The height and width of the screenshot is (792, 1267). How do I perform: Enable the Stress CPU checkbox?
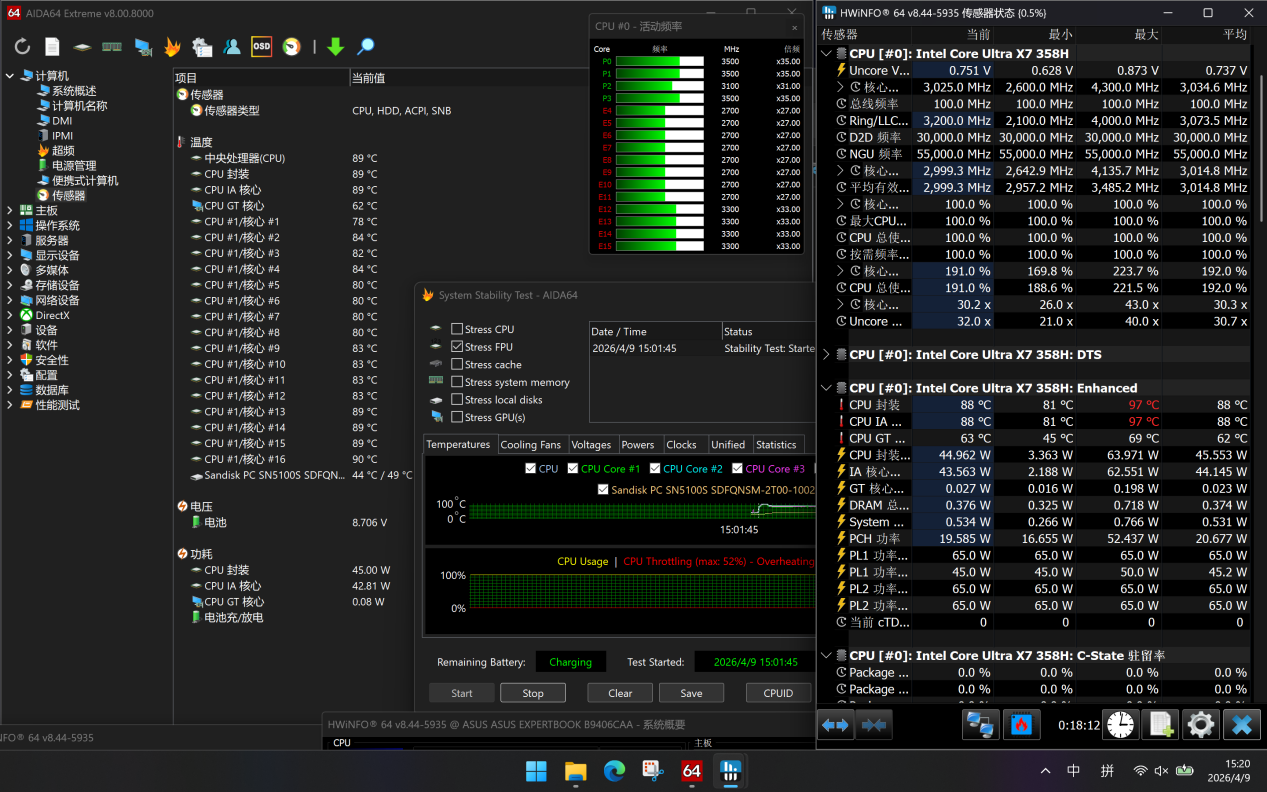[457, 329]
